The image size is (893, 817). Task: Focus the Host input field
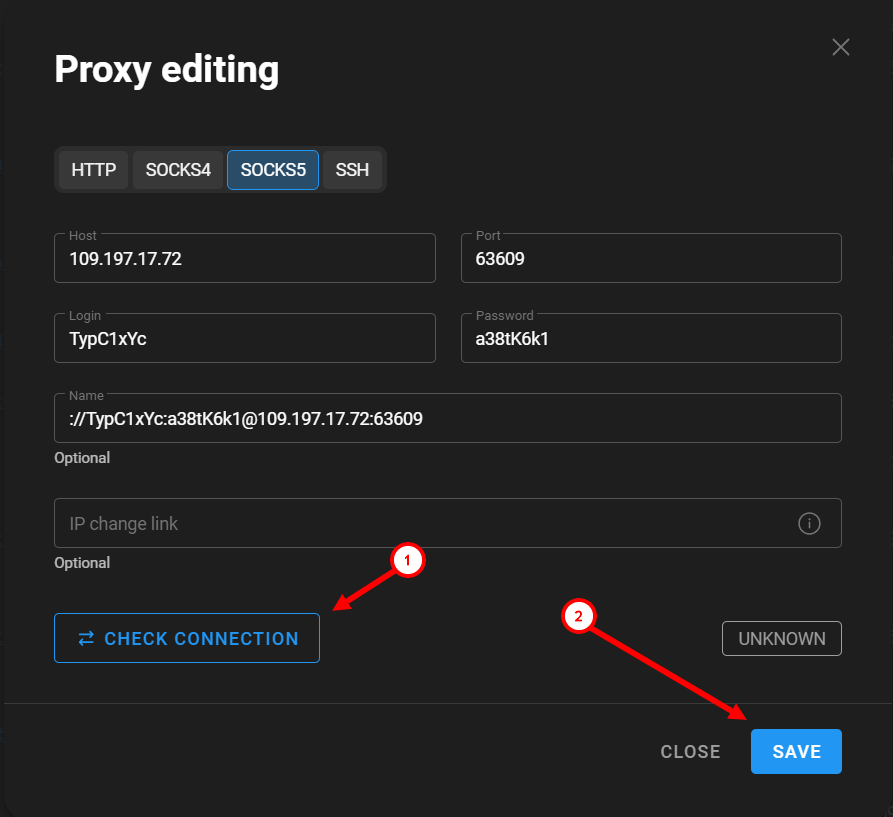click(245, 259)
